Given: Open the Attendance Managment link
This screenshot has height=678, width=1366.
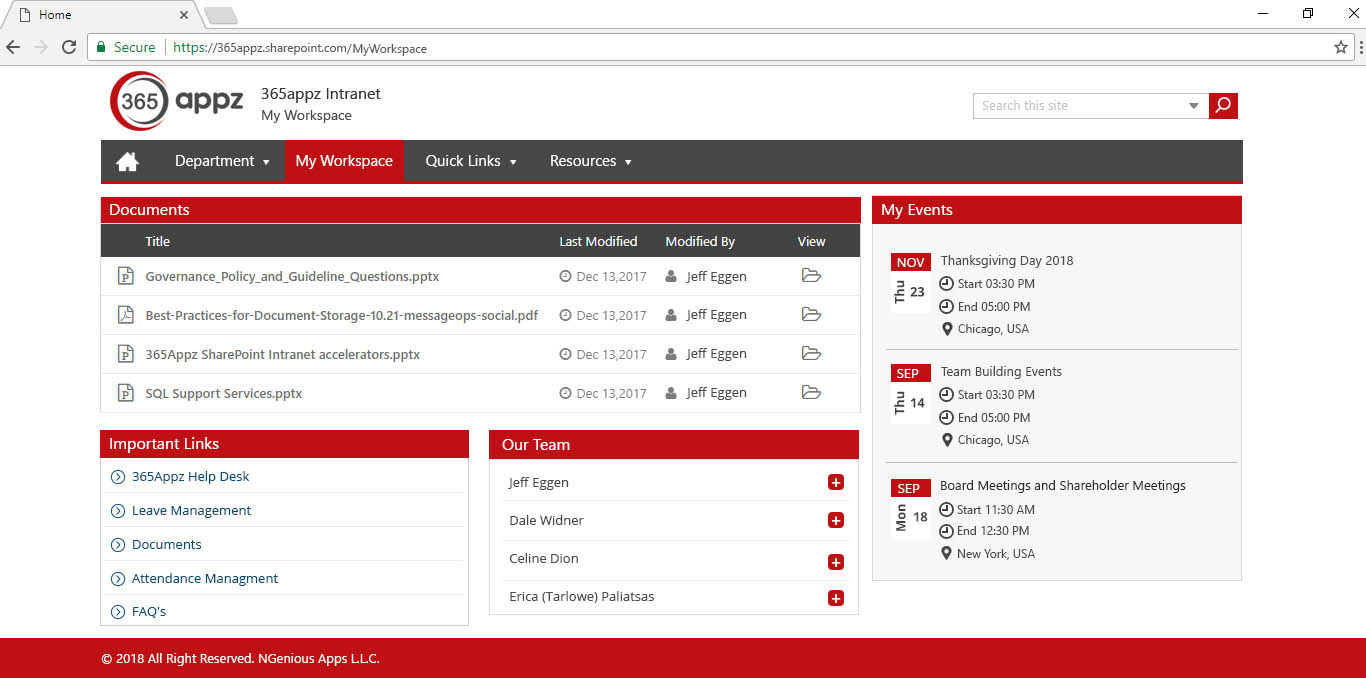Looking at the screenshot, I should point(205,579).
